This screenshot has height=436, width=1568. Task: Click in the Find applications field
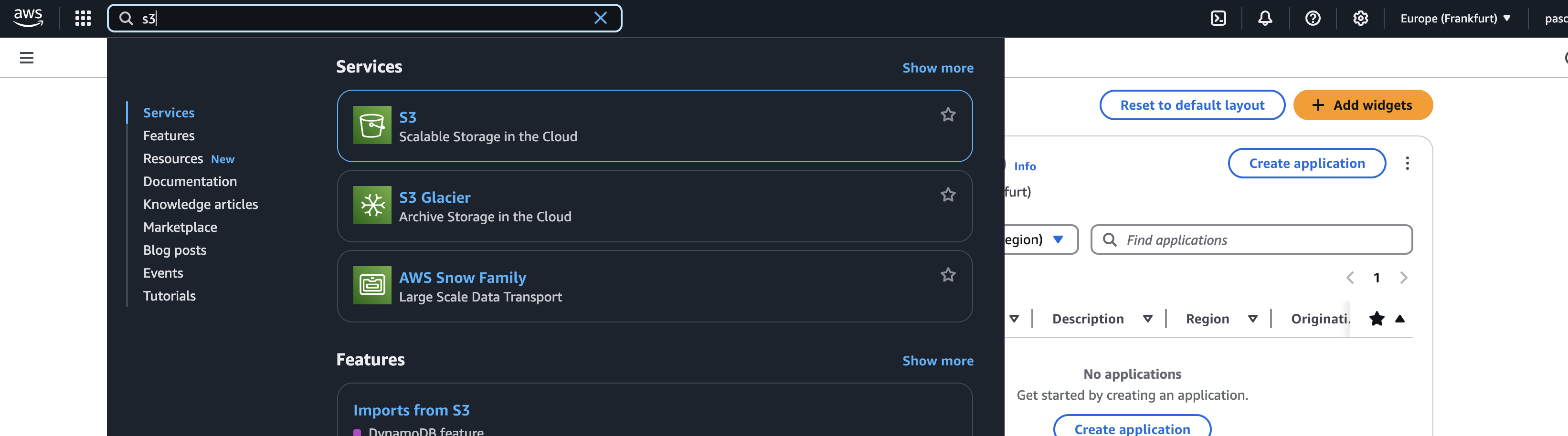click(x=1251, y=239)
